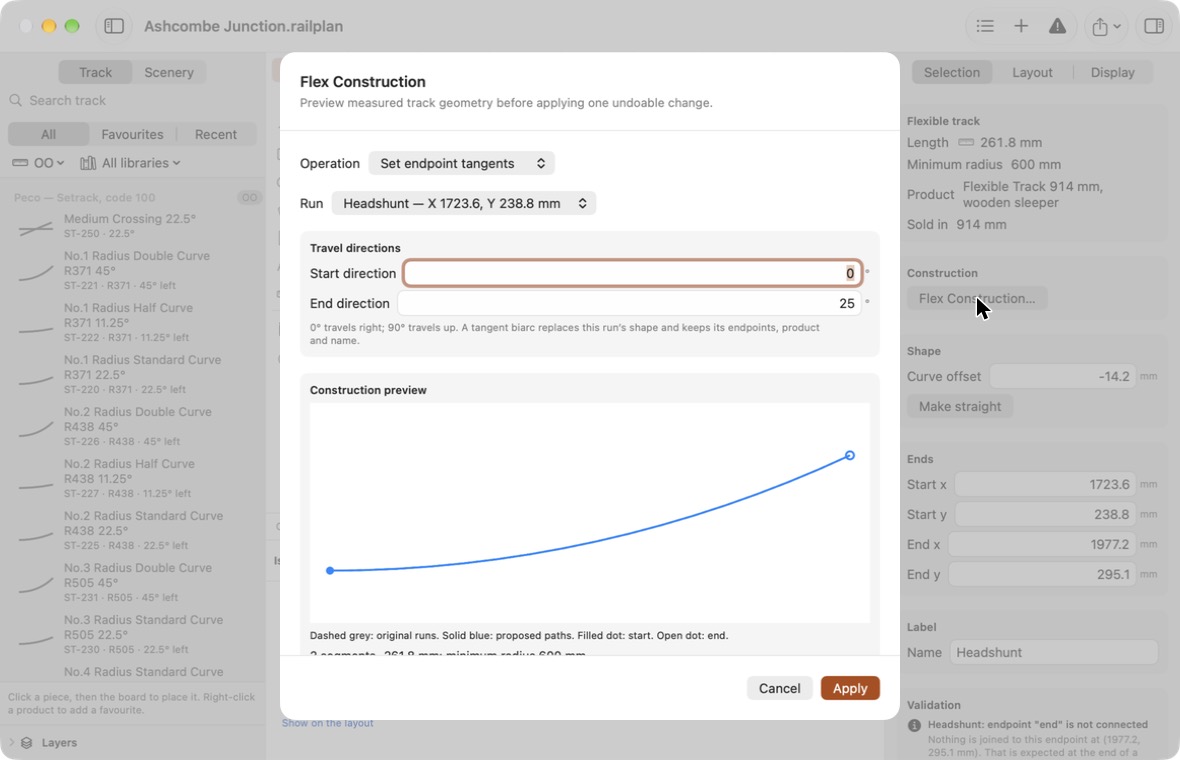The height and width of the screenshot is (760, 1180).
Task: Click the Show on the layout link
Action: tap(327, 723)
